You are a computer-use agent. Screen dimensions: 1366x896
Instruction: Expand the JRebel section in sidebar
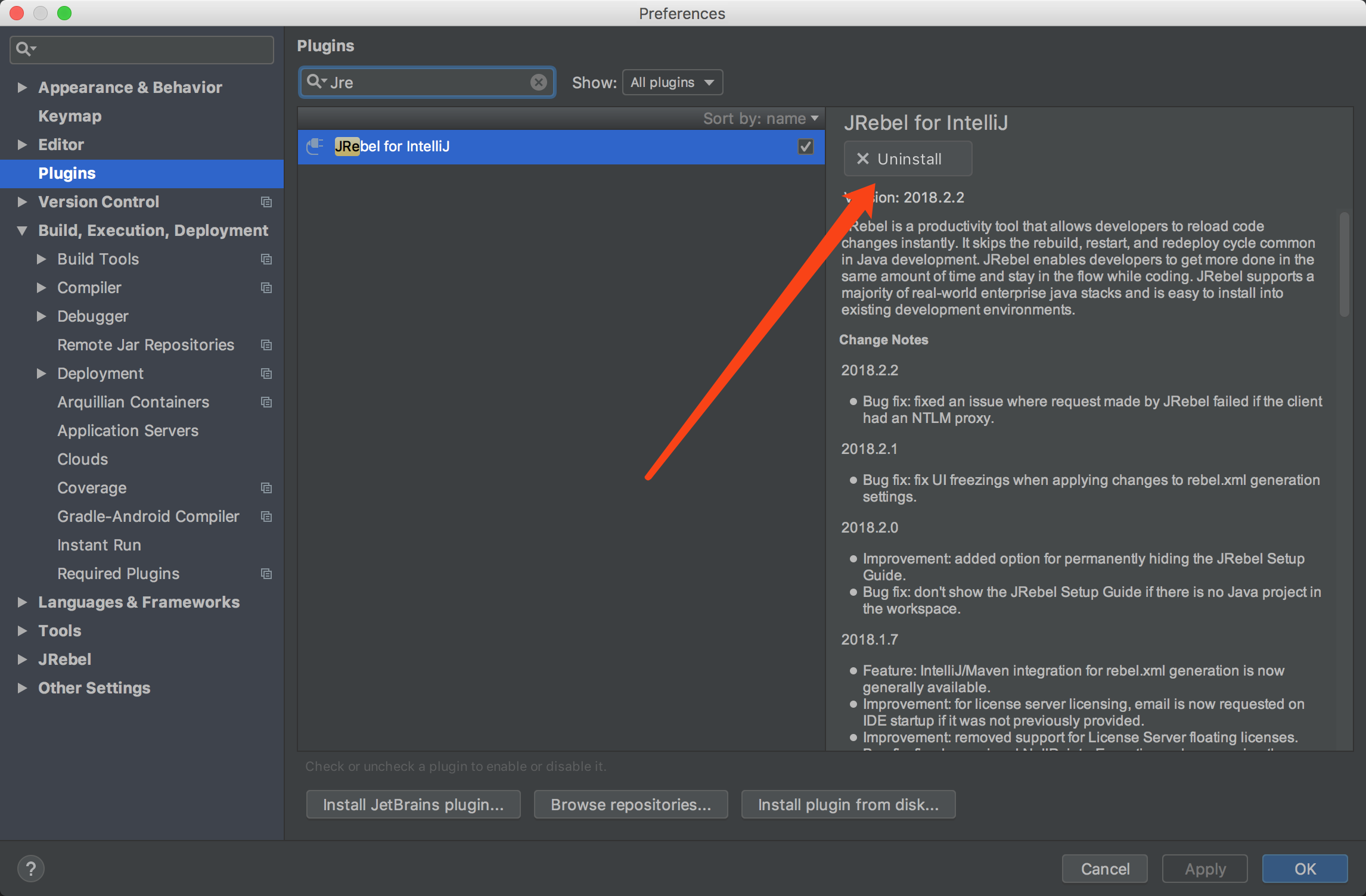click(x=22, y=658)
